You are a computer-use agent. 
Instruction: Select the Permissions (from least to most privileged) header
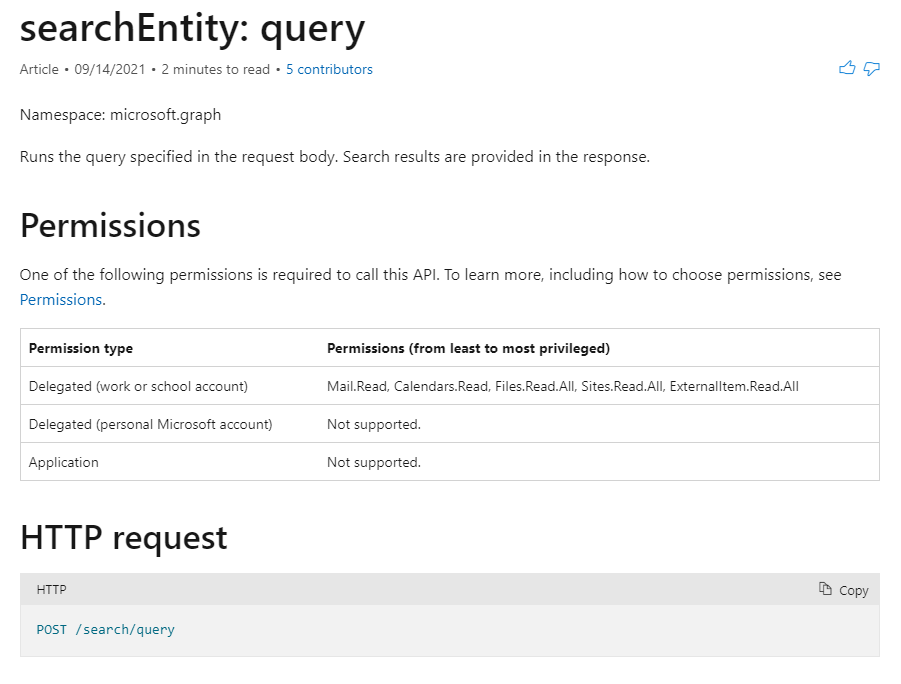pyautogui.click(x=468, y=348)
